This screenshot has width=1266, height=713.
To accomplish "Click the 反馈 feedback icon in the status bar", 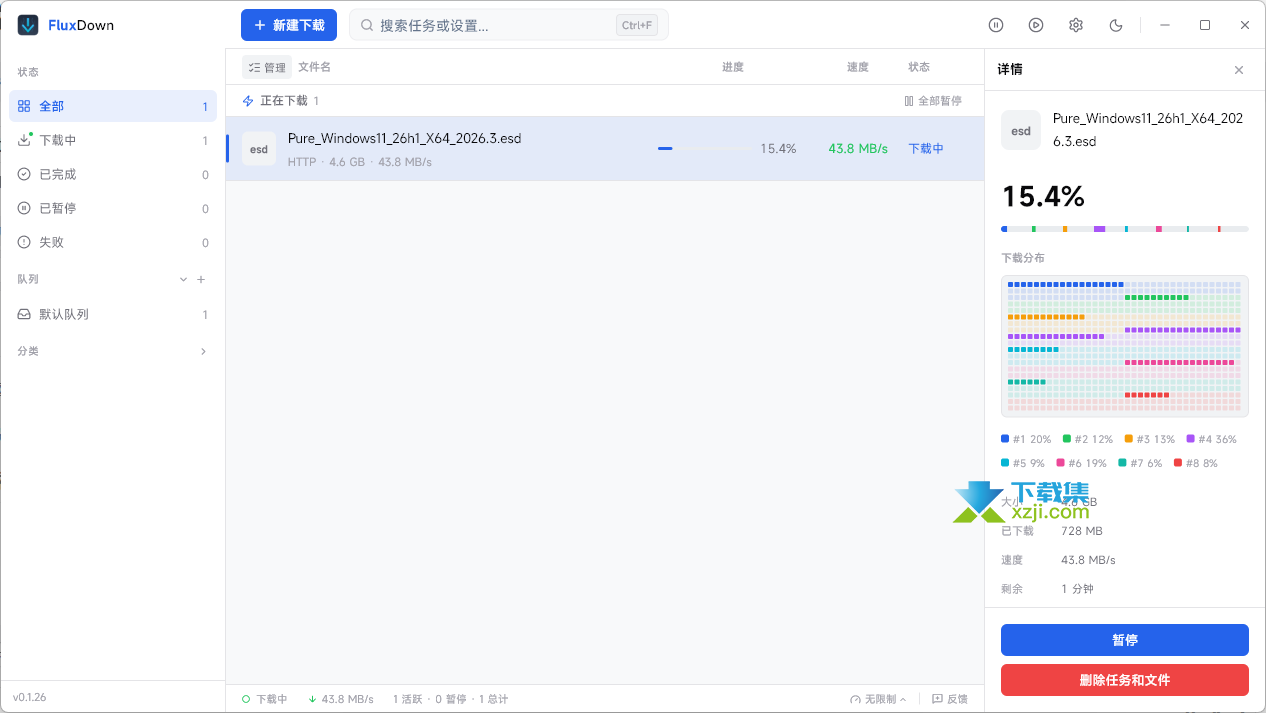I will coord(937,699).
